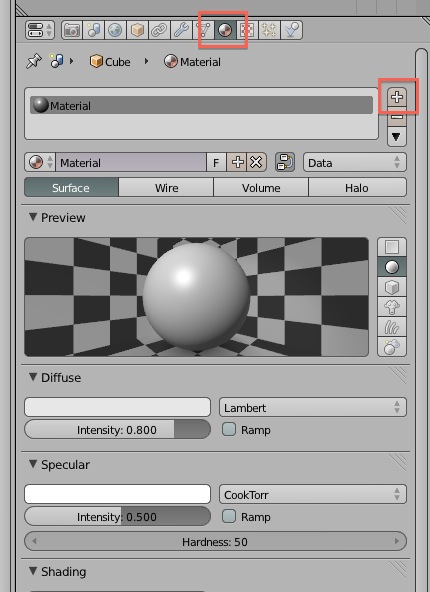Open the Material properties tab (sphere icon)
This screenshot has width=430, height=592.
tap(225, 30)
